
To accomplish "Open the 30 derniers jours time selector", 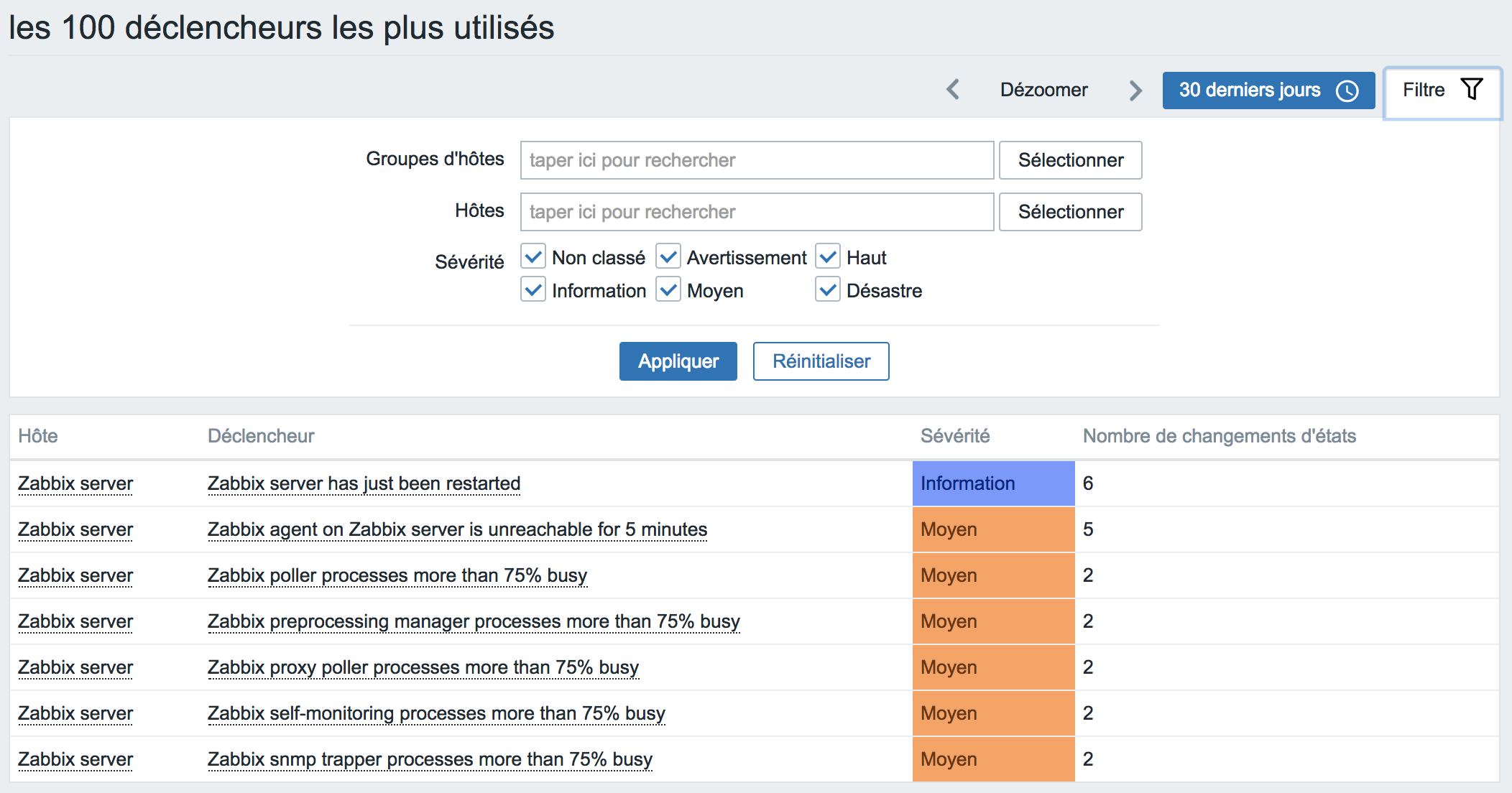I will (1268, 90).
